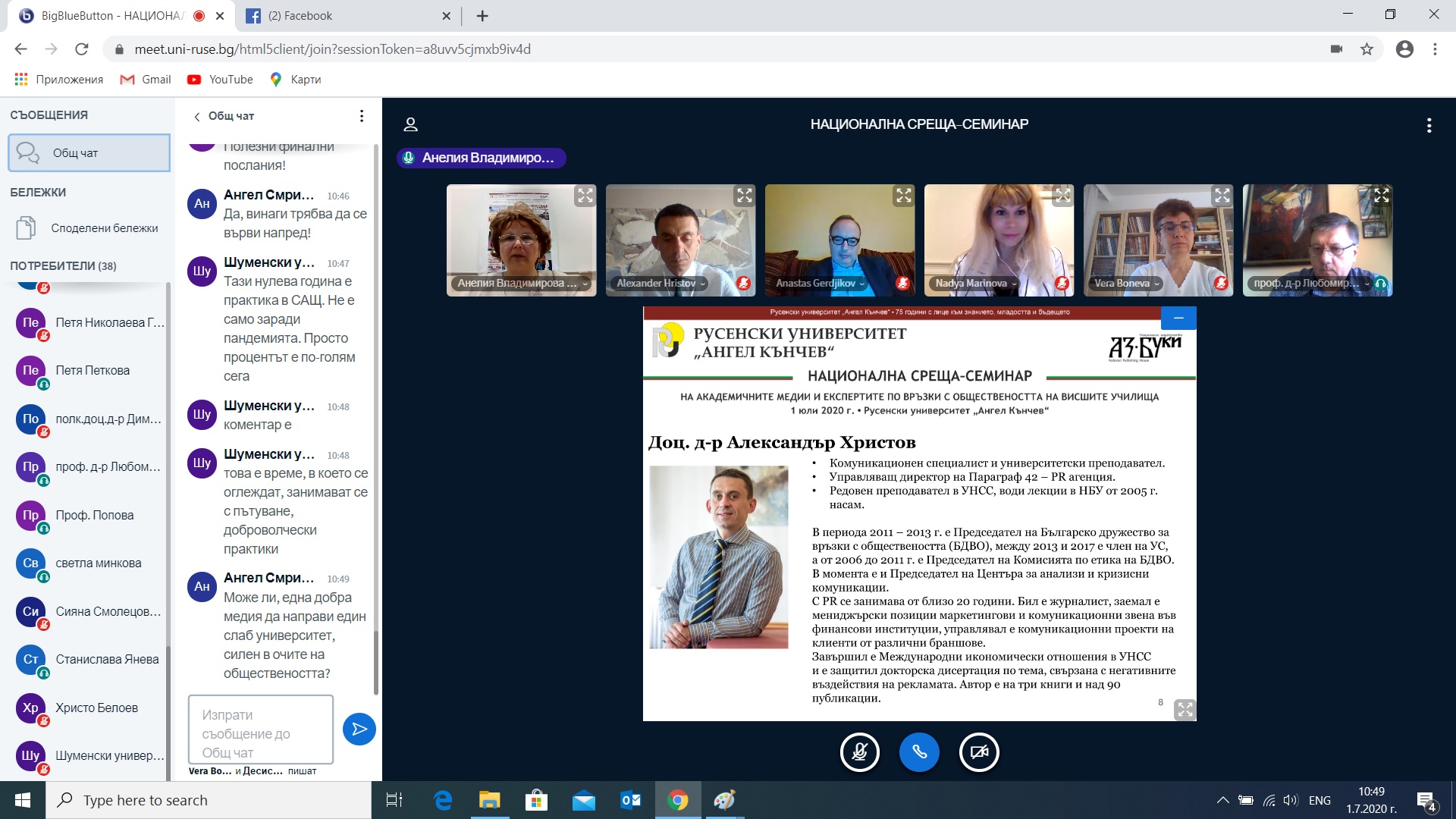Leave audio with phone button
This screenshot has width=1456, height=819.
click(x=919, y=752)
